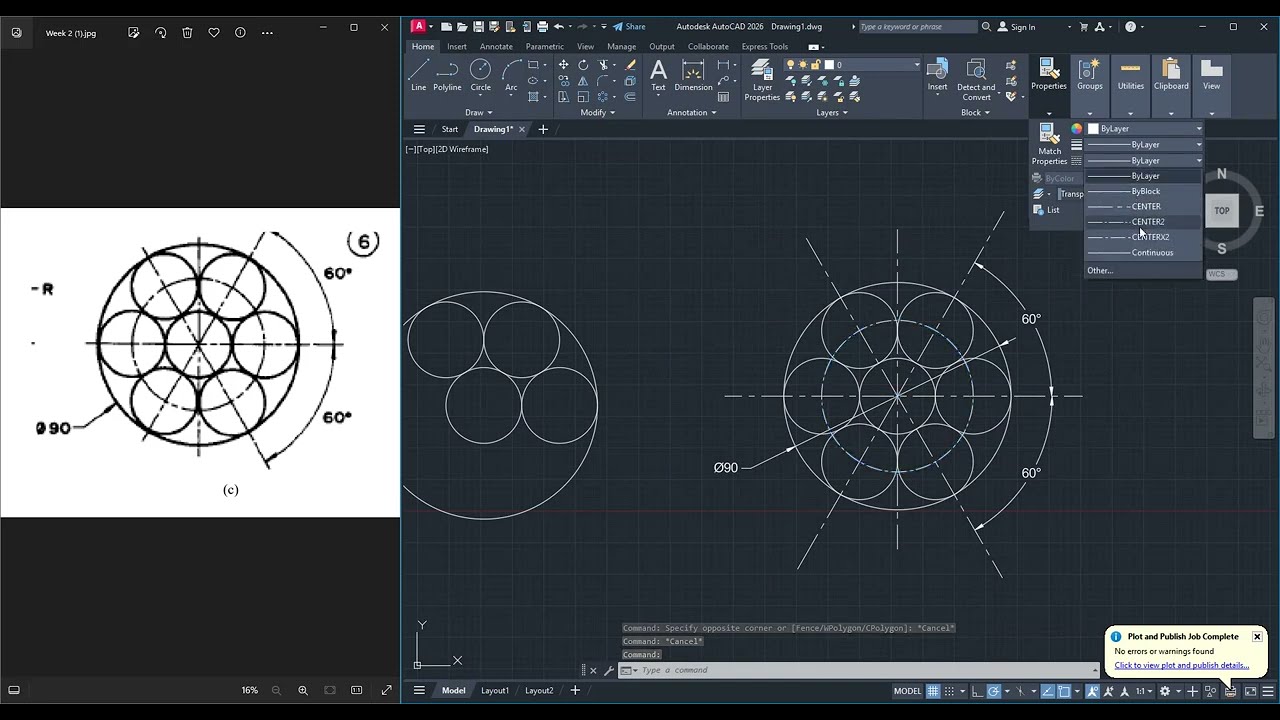Viewport: 1280px width, 720px height.
Task: Click the Trim tool icon
Action: pyautogui.click(x=604, y=65)
